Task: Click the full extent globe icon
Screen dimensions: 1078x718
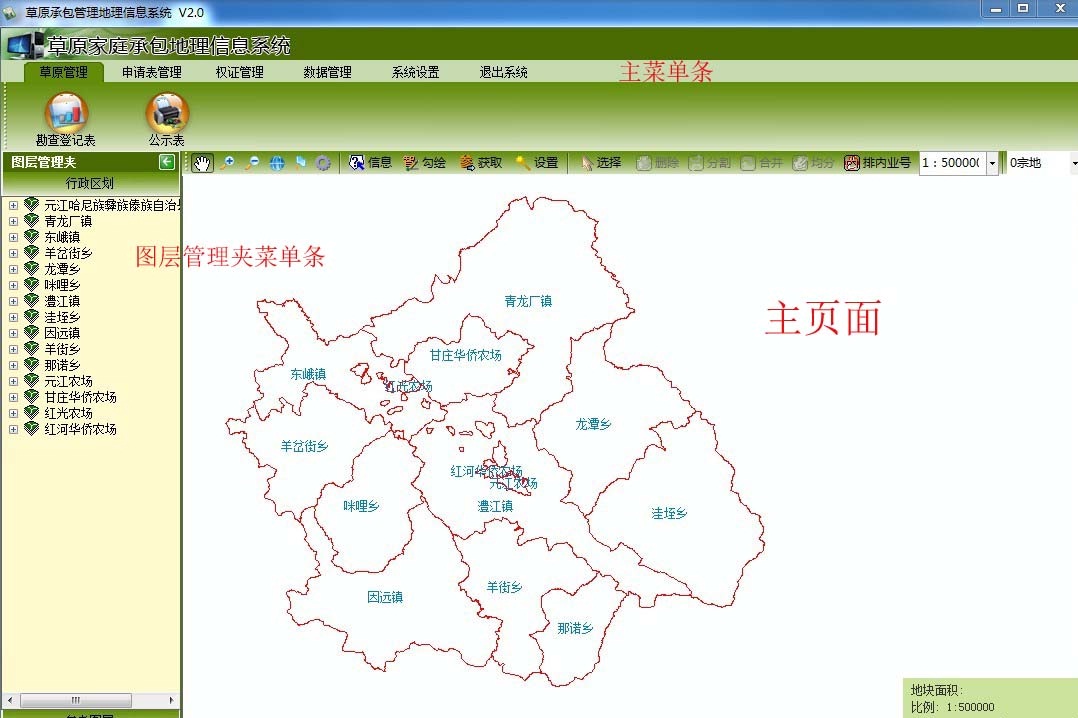Action: coord(277,163)
